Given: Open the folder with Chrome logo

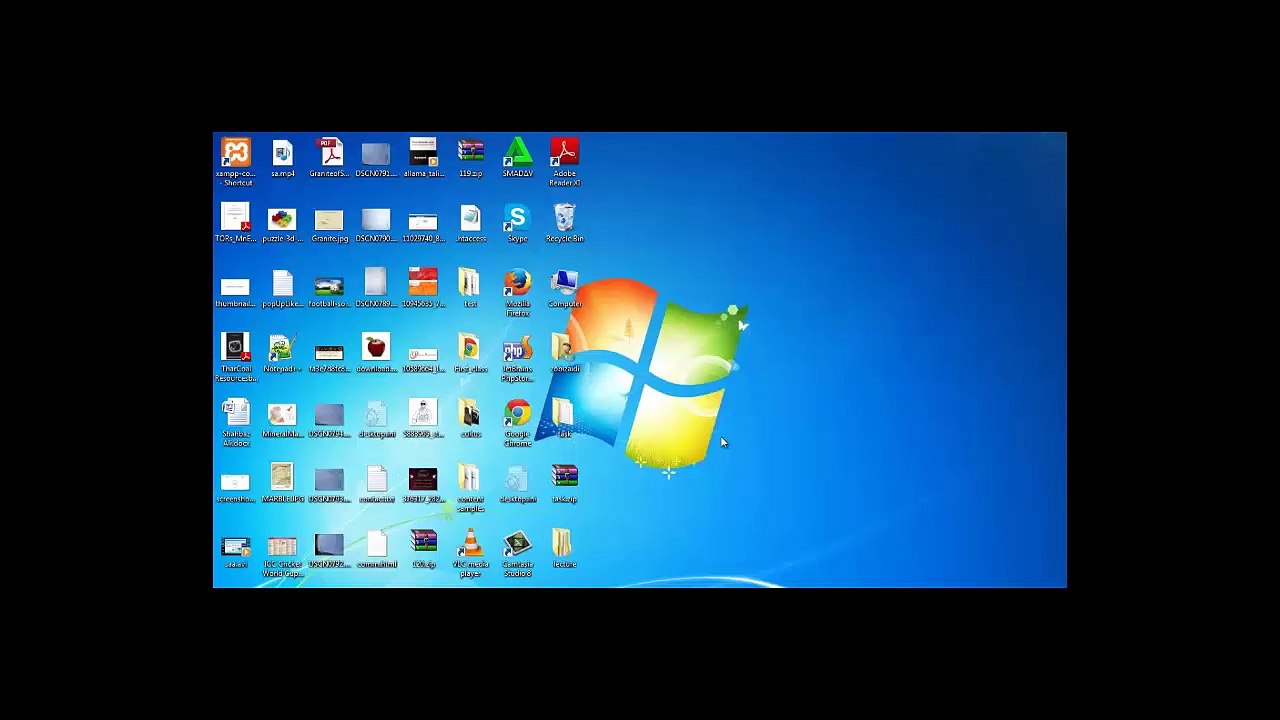Looking at the screenshot, I should [x=469, y=348].
